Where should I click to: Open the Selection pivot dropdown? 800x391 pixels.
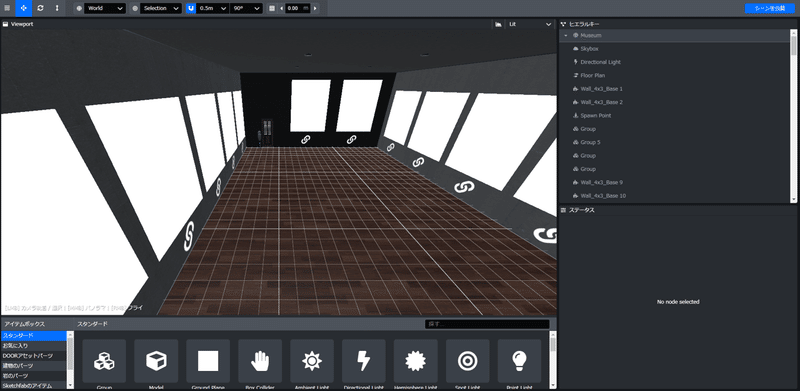coord(161,9)
